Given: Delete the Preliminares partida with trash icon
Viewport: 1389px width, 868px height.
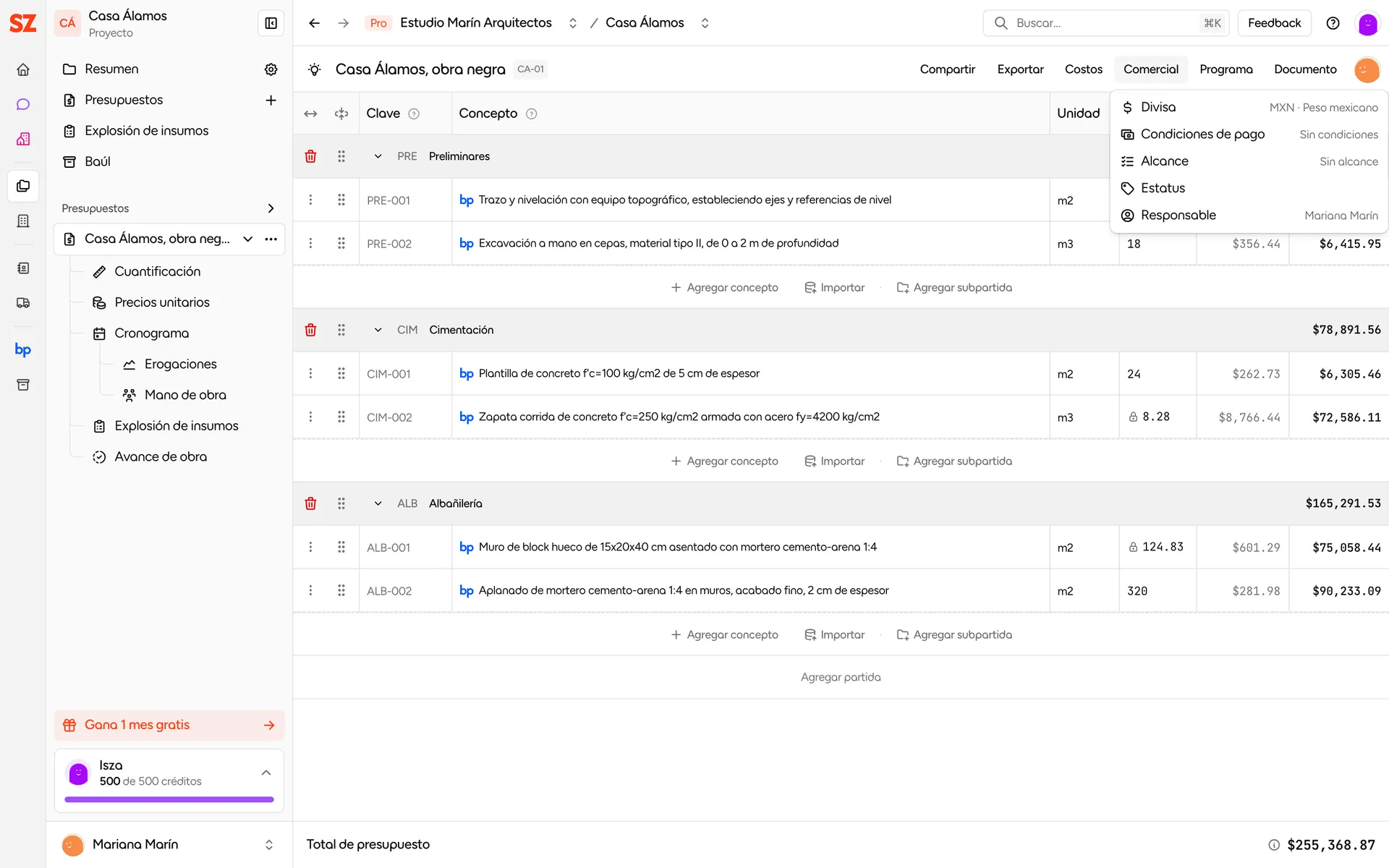Looking at the screenshot, I should pos(310,156).
